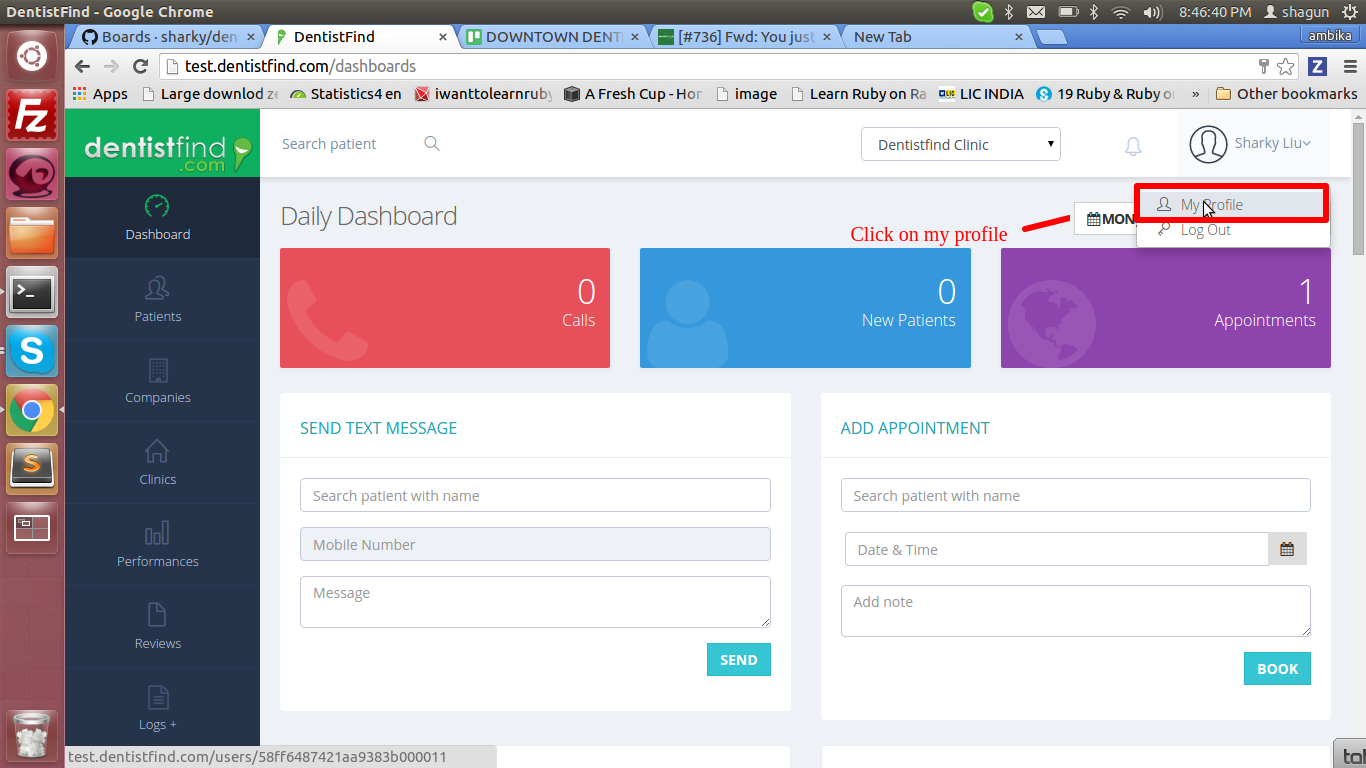Image resolution: width=1366 pixels, height=768 pixels.
Task: Click the Message text area
Action: point(535,602)
